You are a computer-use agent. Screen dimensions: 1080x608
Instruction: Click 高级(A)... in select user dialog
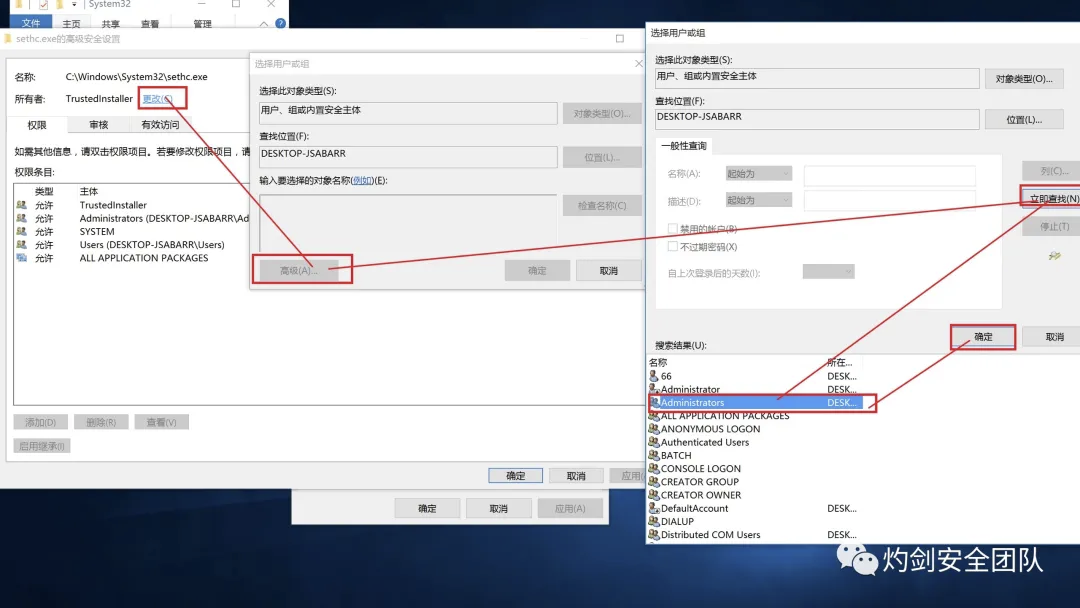point(298,271)
